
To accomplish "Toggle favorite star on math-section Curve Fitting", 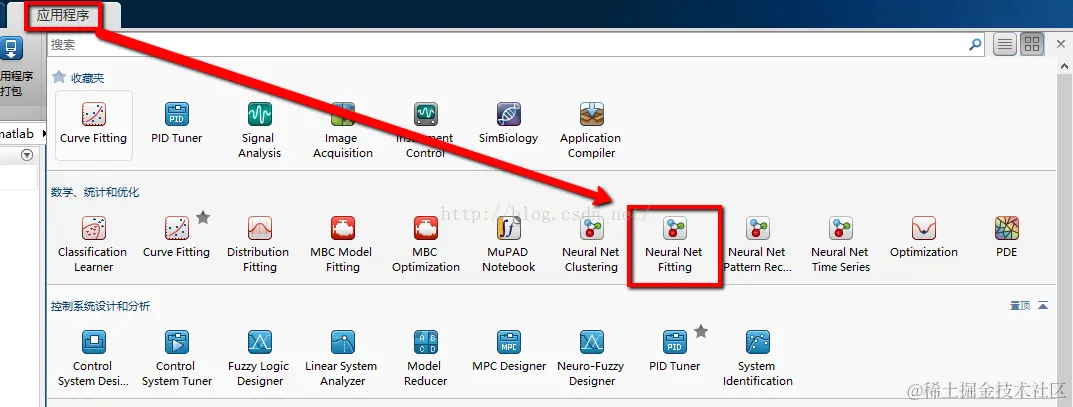I will pyautogui.click(x=203, y=218).
